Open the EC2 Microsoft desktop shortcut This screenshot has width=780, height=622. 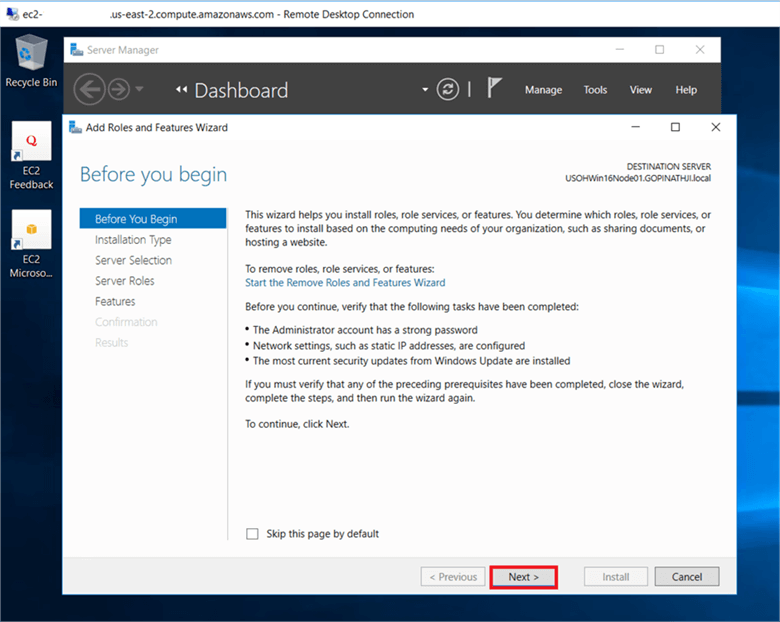coord(31,244)
